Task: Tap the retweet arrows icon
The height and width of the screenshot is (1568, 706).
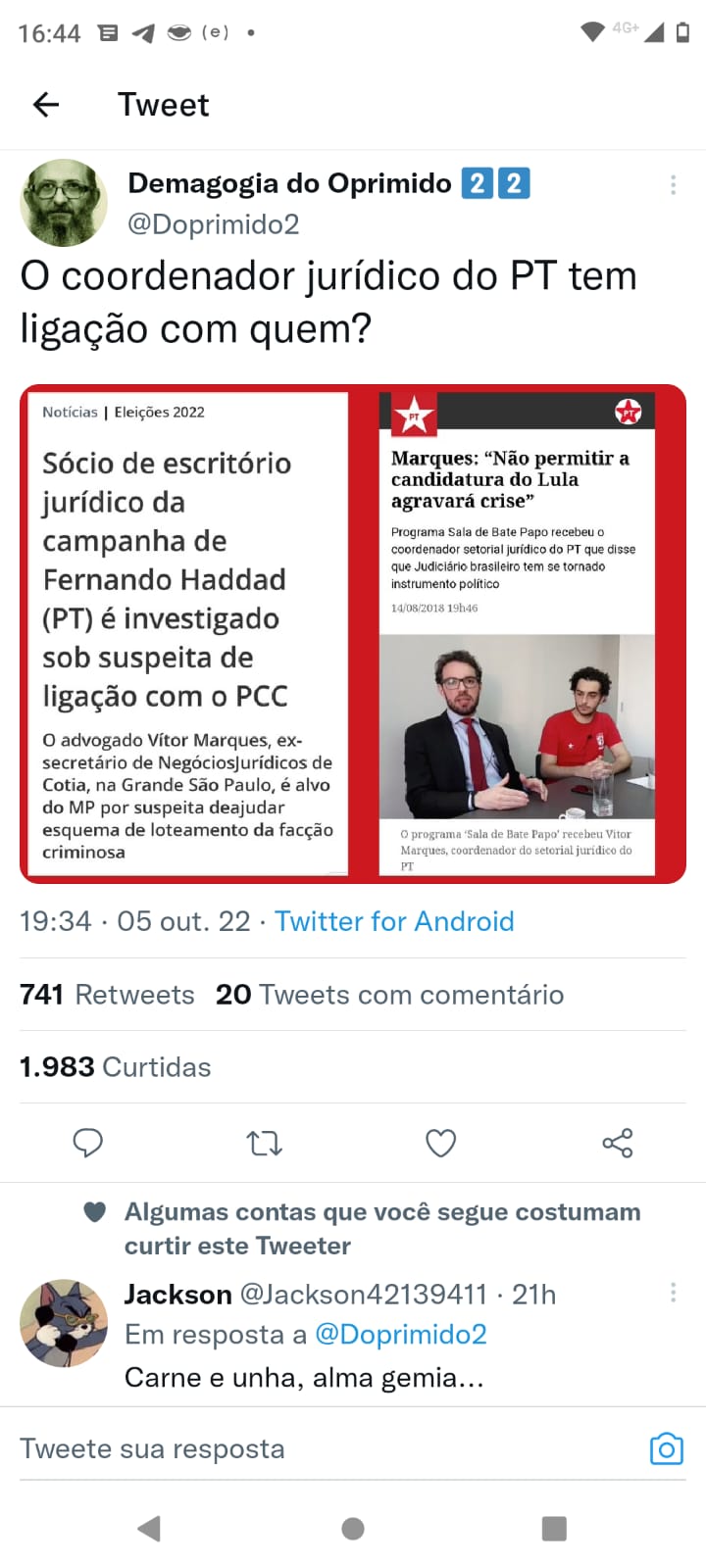Action: pyautogui.click(x=265, y=1143)
